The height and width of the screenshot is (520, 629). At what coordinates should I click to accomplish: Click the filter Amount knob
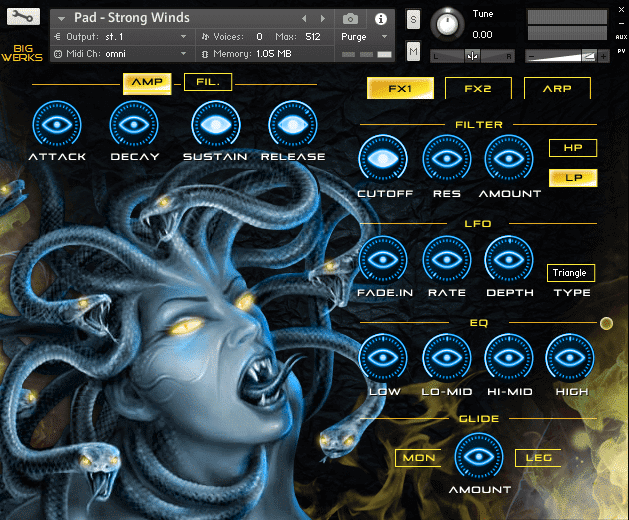click(509, 158)
